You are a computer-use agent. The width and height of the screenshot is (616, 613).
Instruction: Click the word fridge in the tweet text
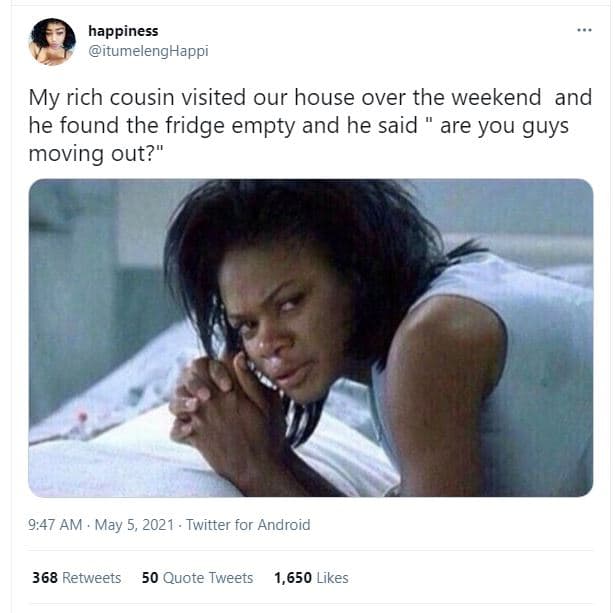click(195, 126)
